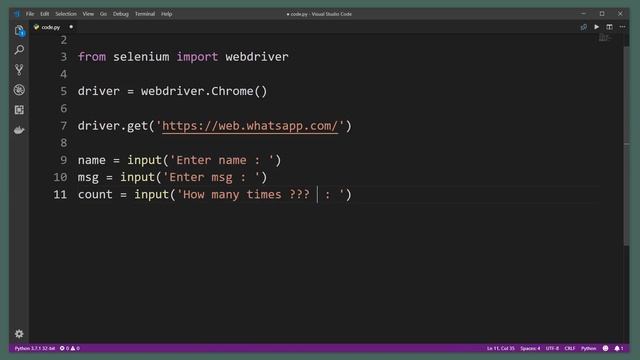The image size is (640, 360).
Task: Maximize the Visual Studio Code window
Action: [602, 14]
